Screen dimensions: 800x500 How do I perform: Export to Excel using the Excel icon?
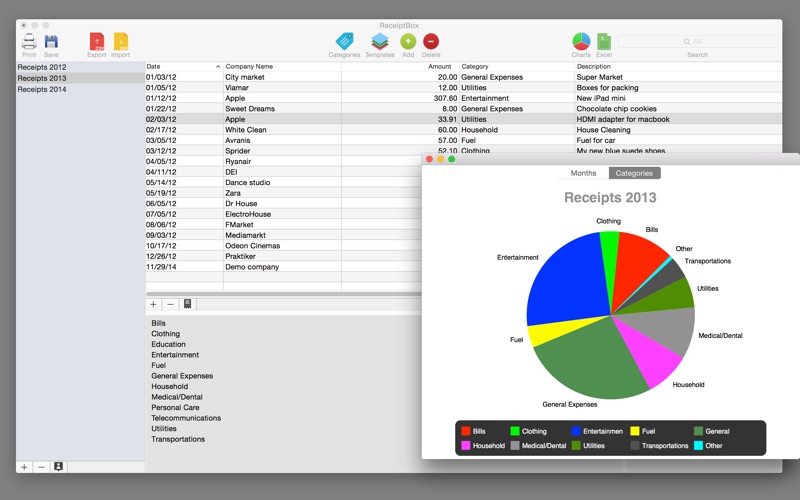[x=604, y=41]
